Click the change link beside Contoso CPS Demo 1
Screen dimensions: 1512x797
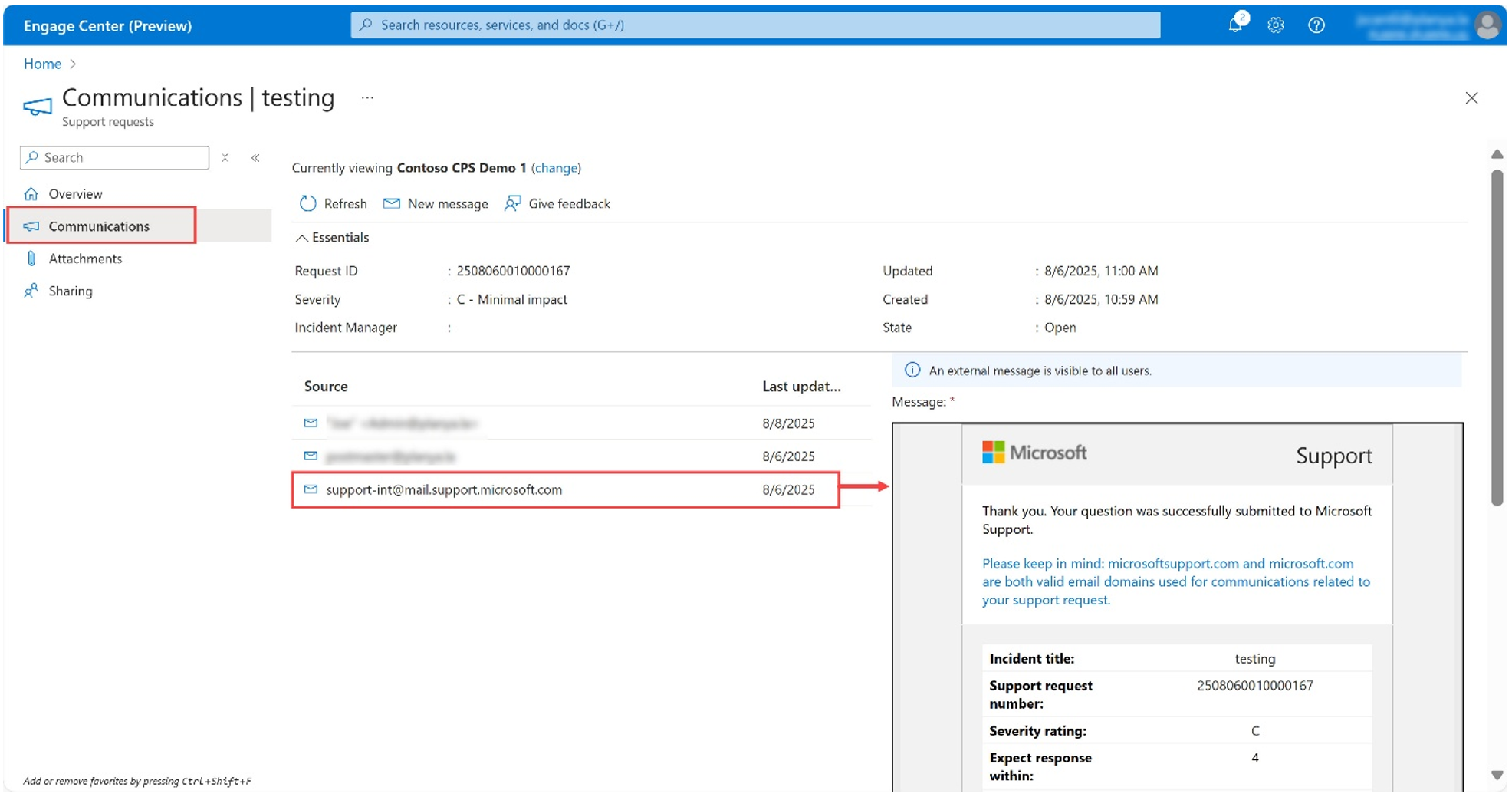[556, 168]
